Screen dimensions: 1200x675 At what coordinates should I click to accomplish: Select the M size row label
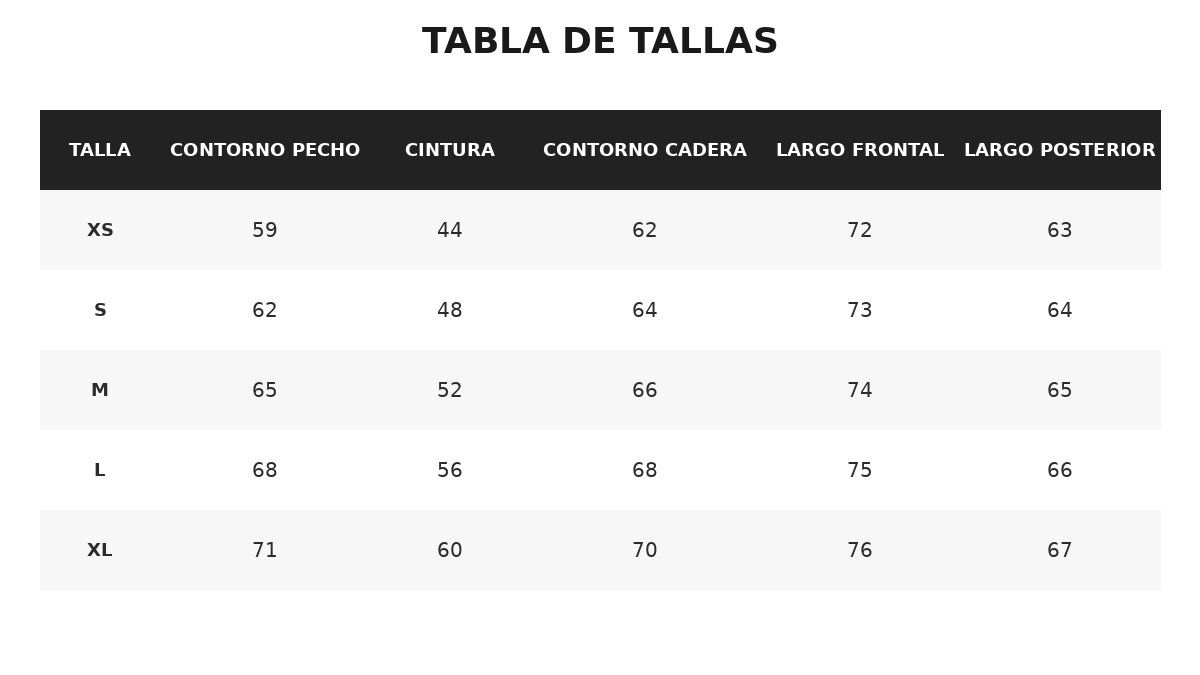point(100,391)
